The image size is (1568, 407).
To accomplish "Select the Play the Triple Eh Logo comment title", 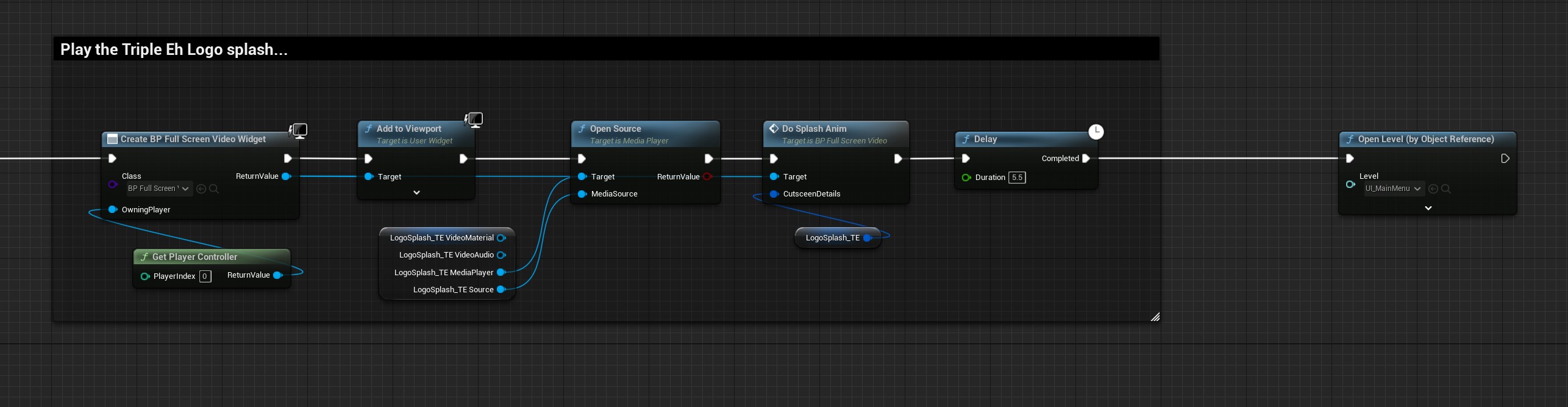I will coord(174,49).
